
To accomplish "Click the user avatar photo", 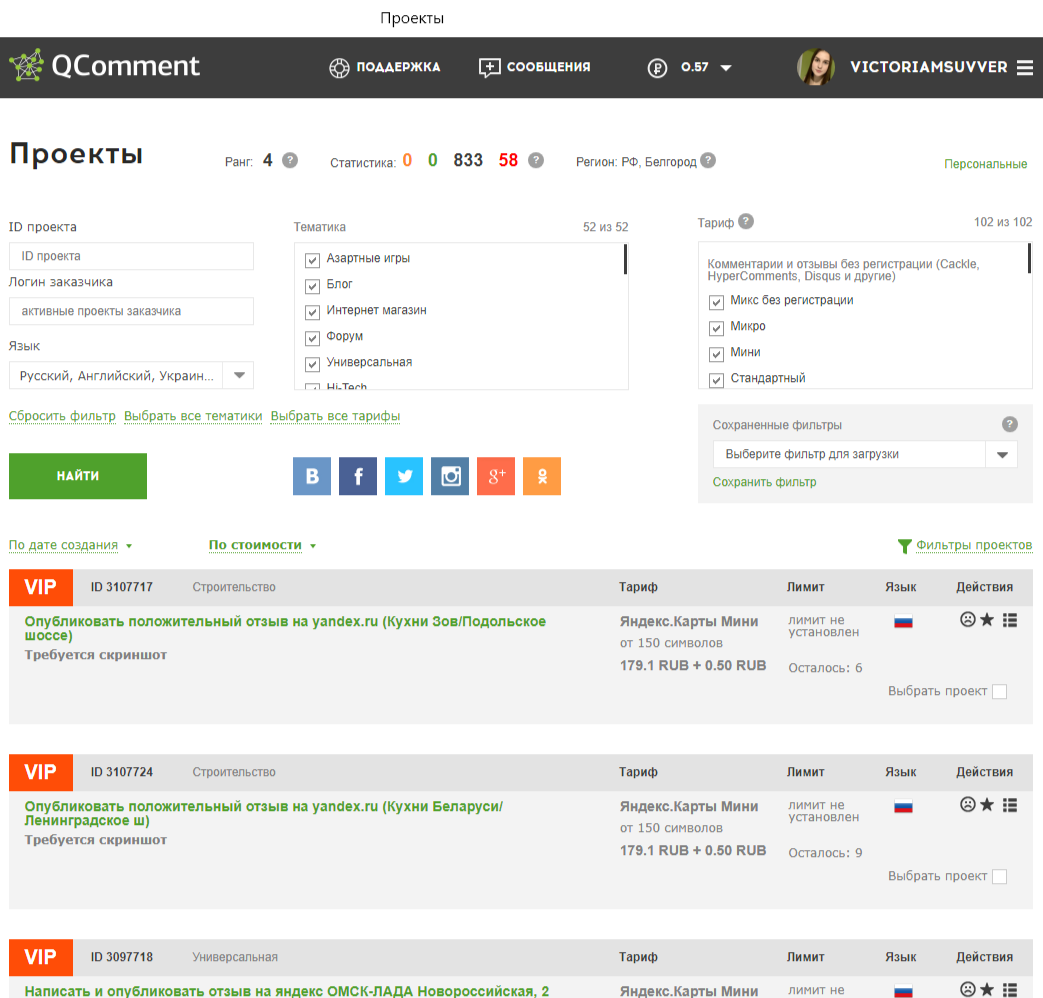I will click(x=816, y=67).
